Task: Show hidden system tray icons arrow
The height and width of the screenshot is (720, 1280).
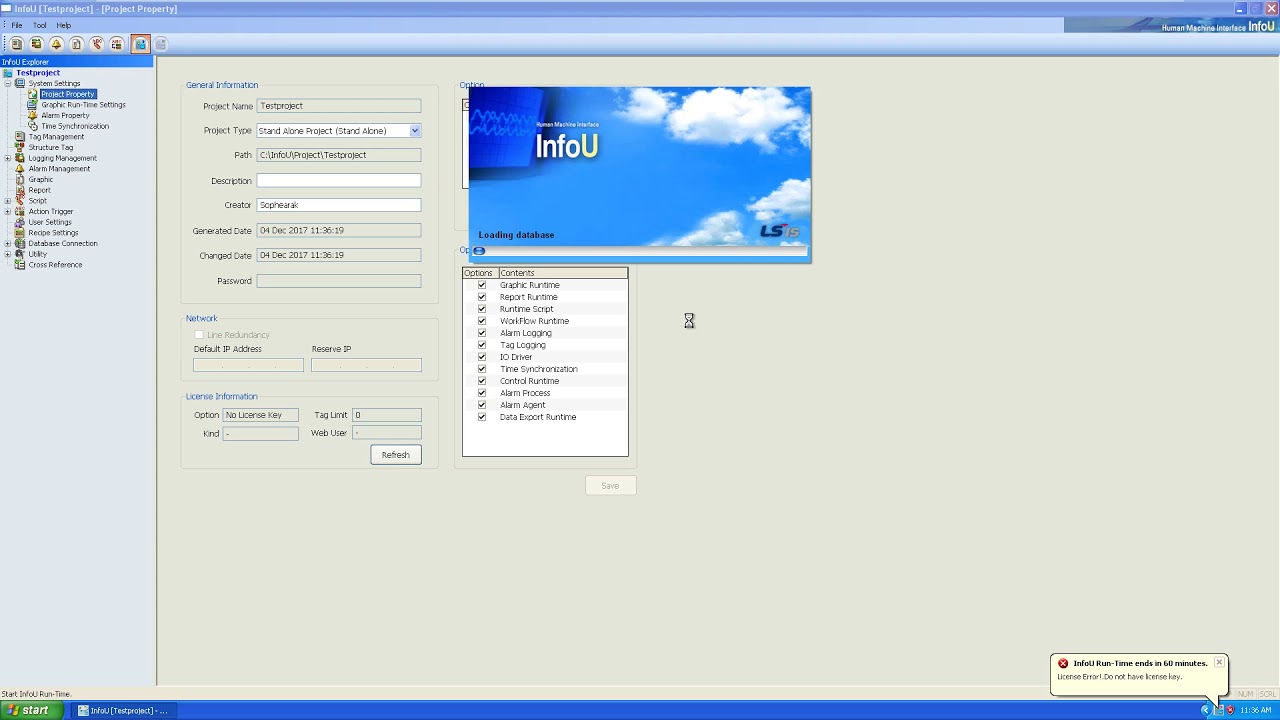Action: coord(1206,710)
